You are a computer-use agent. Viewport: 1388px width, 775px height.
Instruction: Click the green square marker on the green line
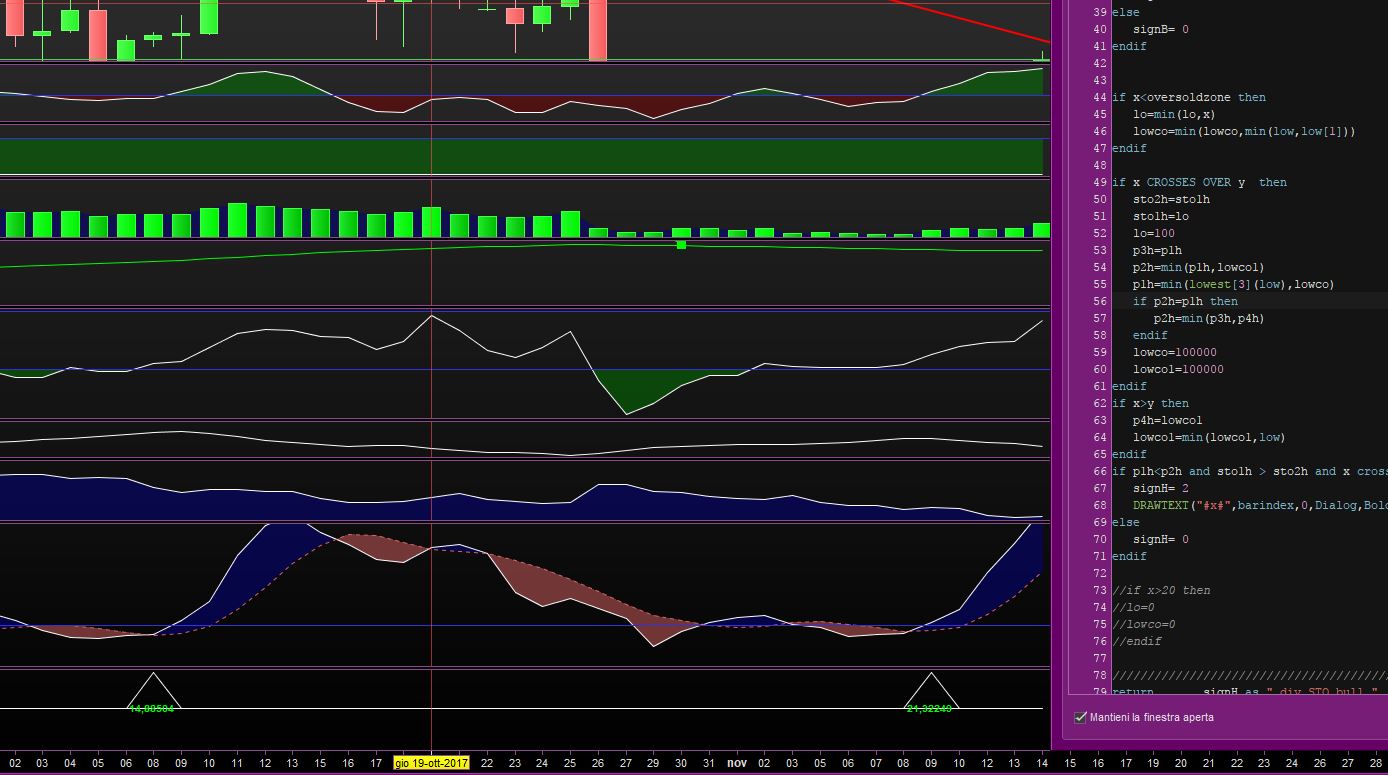click(x=681, y=245)
